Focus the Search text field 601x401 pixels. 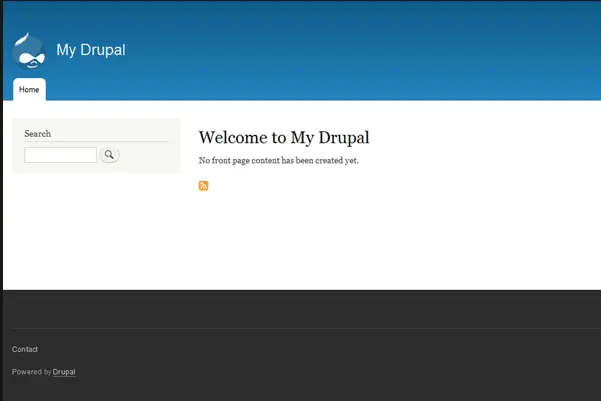[x=60, y=155]
